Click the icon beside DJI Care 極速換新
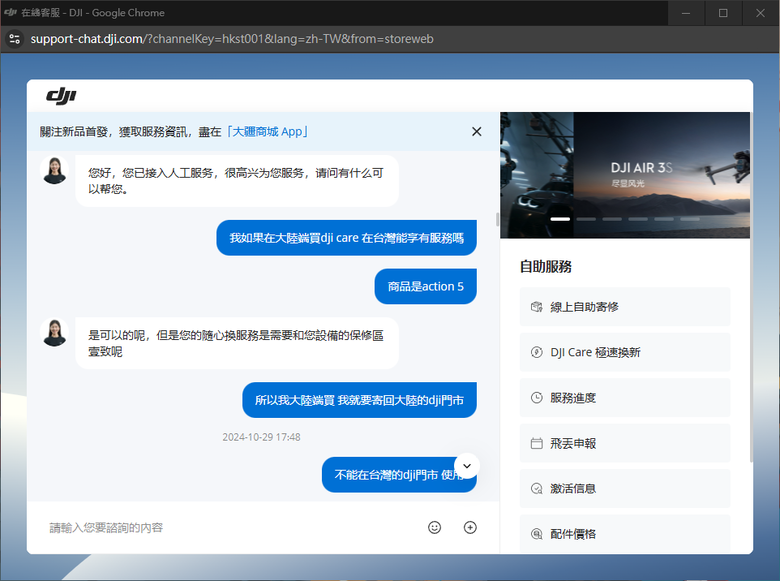The height and width of the screenshot is (581, 780). (x=537, y=352)
